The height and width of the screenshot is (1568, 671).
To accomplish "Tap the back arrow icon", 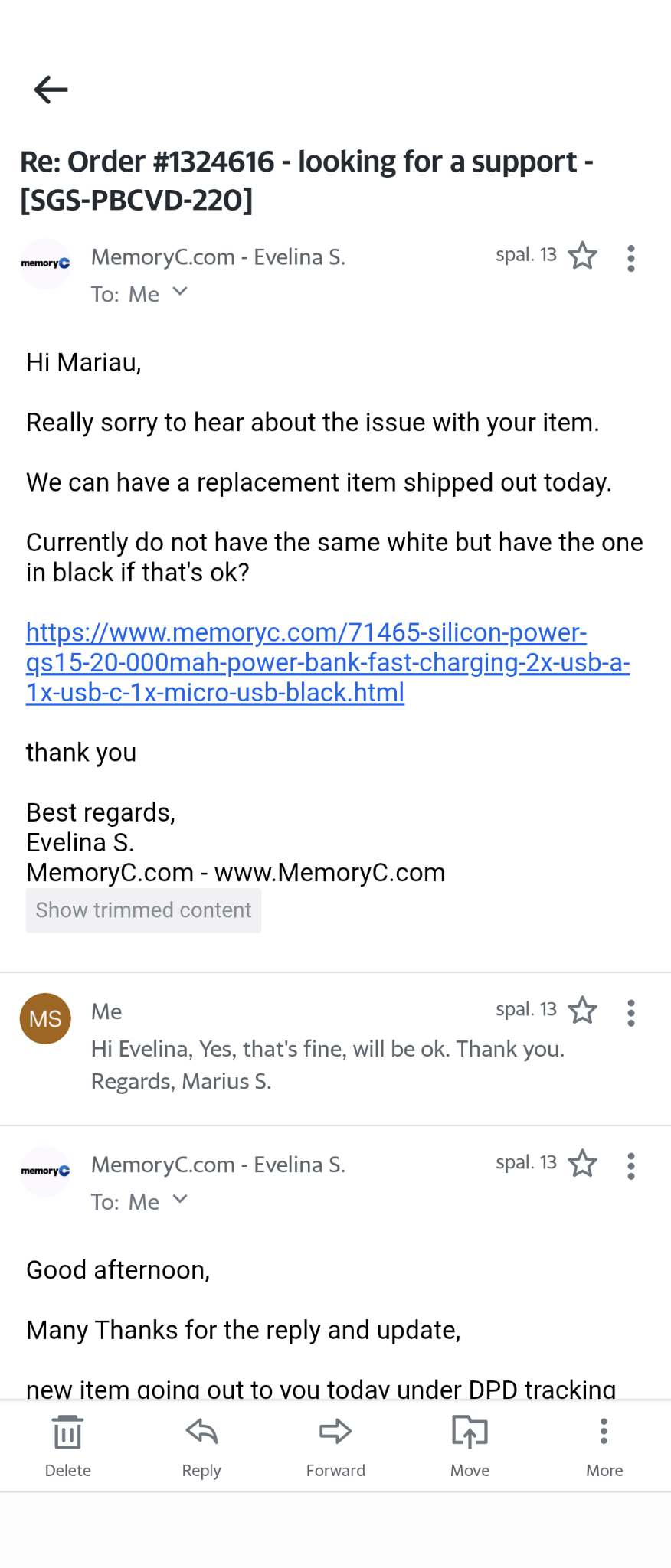I will tap(51, 90).
